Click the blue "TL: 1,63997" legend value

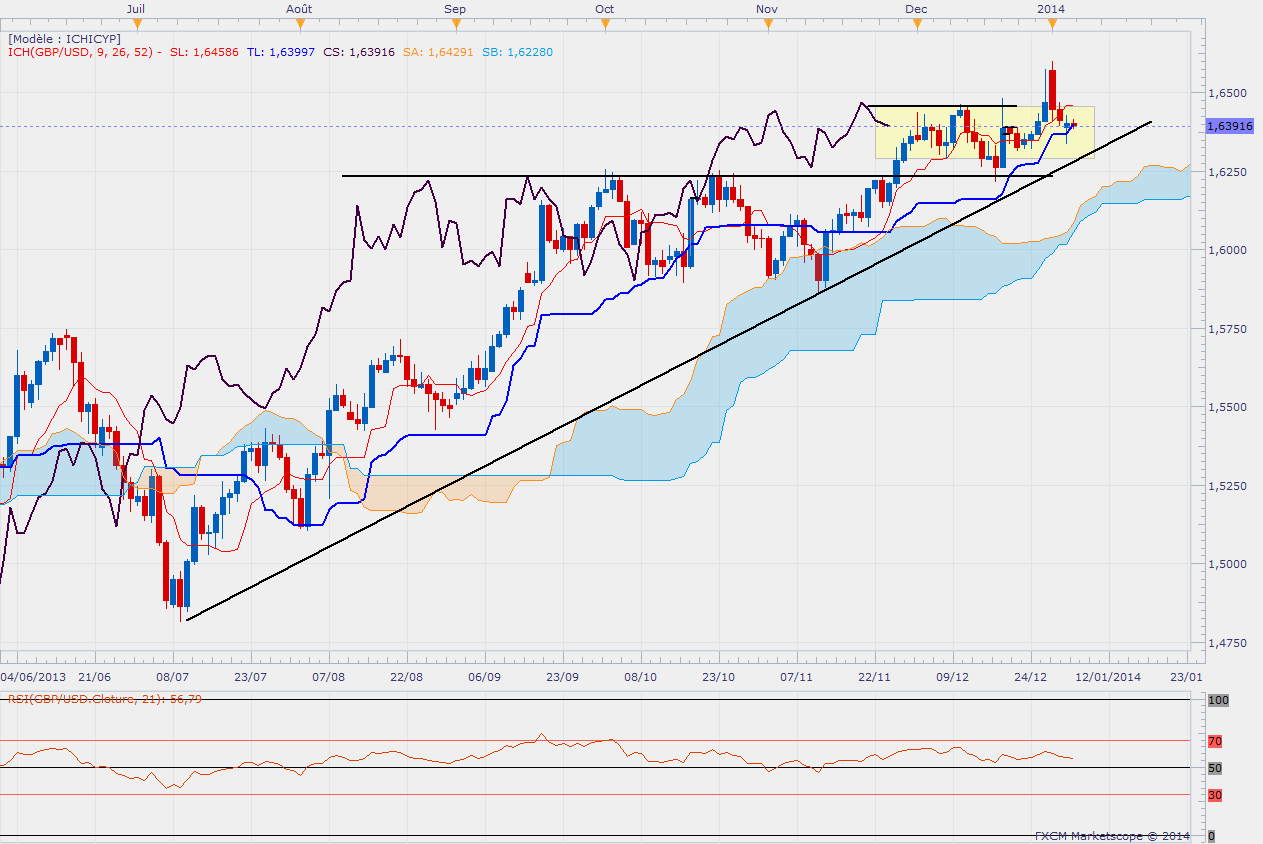[x=281, y=52]
